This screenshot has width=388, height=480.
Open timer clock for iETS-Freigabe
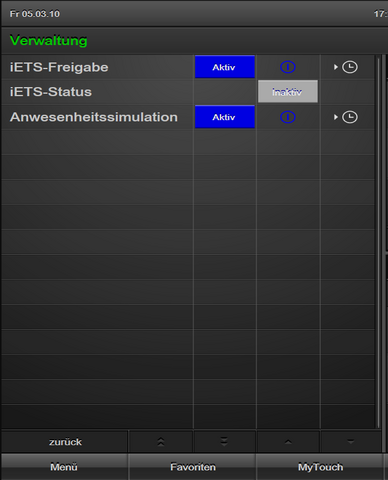[350, 67]
